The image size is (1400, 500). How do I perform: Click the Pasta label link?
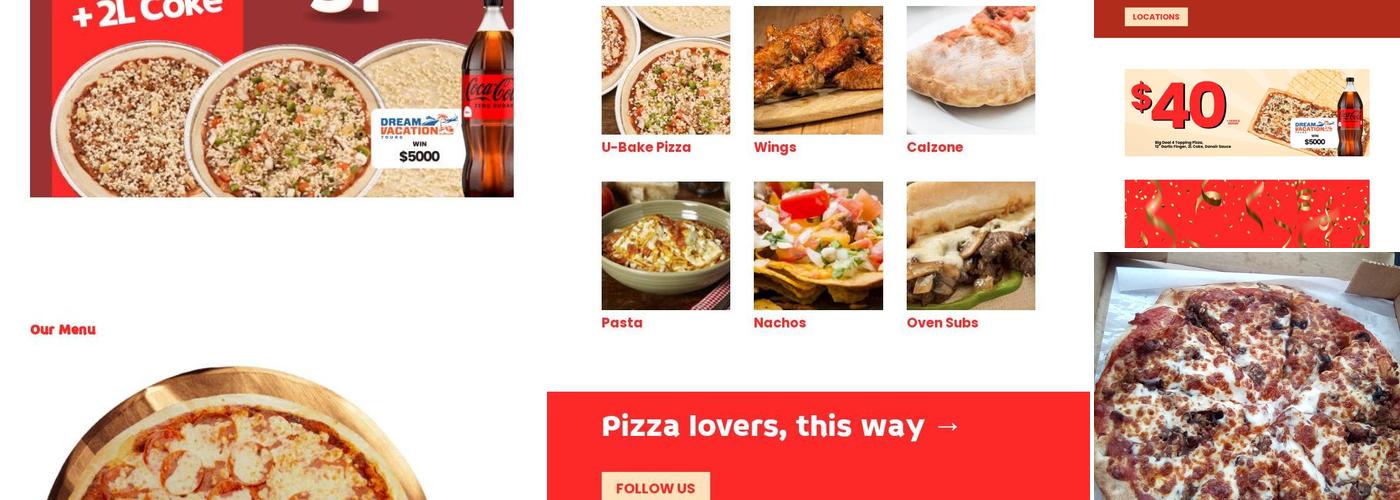622,323
